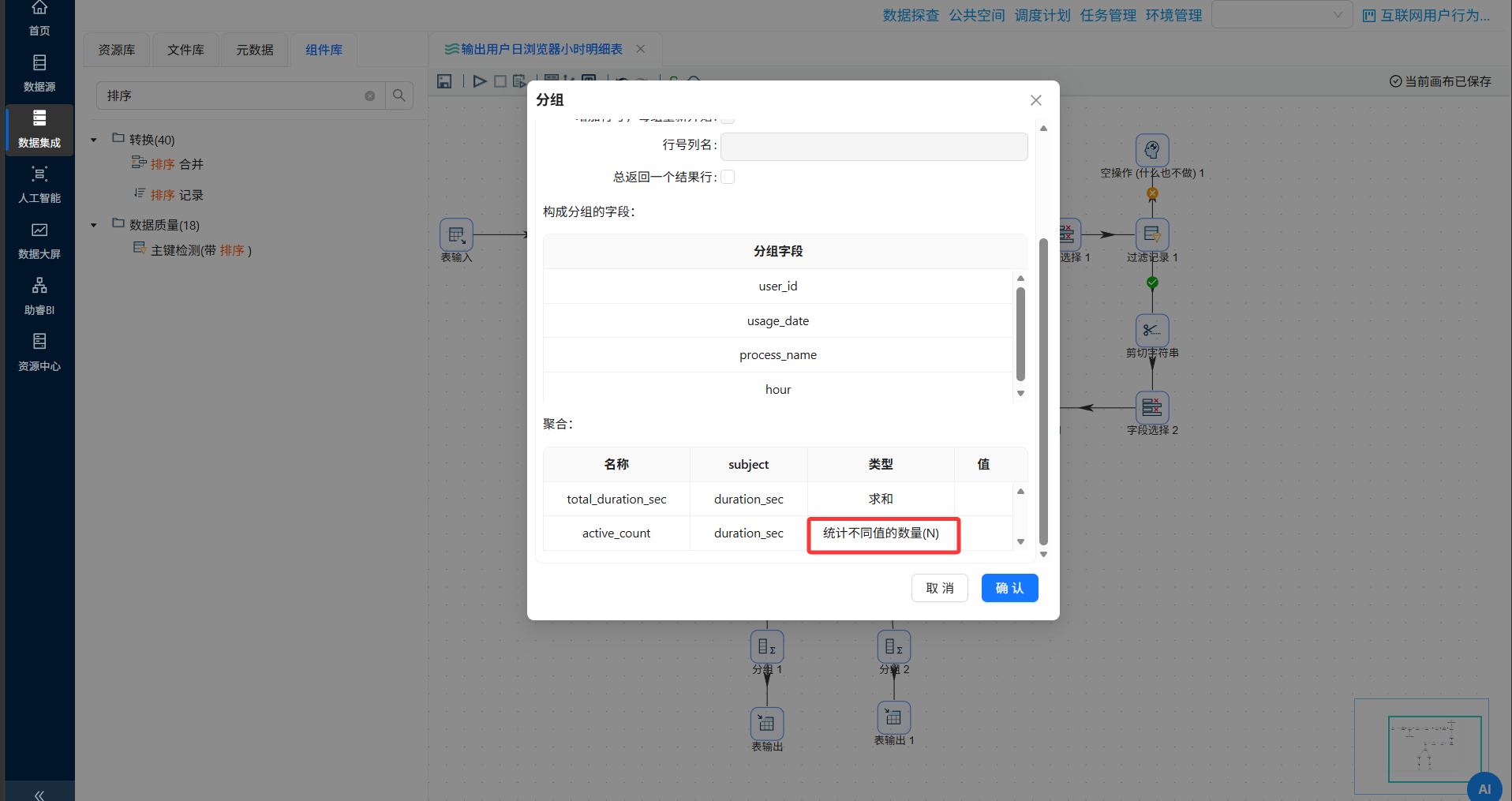Open 任务管理 in top menu

(1108, 15)
